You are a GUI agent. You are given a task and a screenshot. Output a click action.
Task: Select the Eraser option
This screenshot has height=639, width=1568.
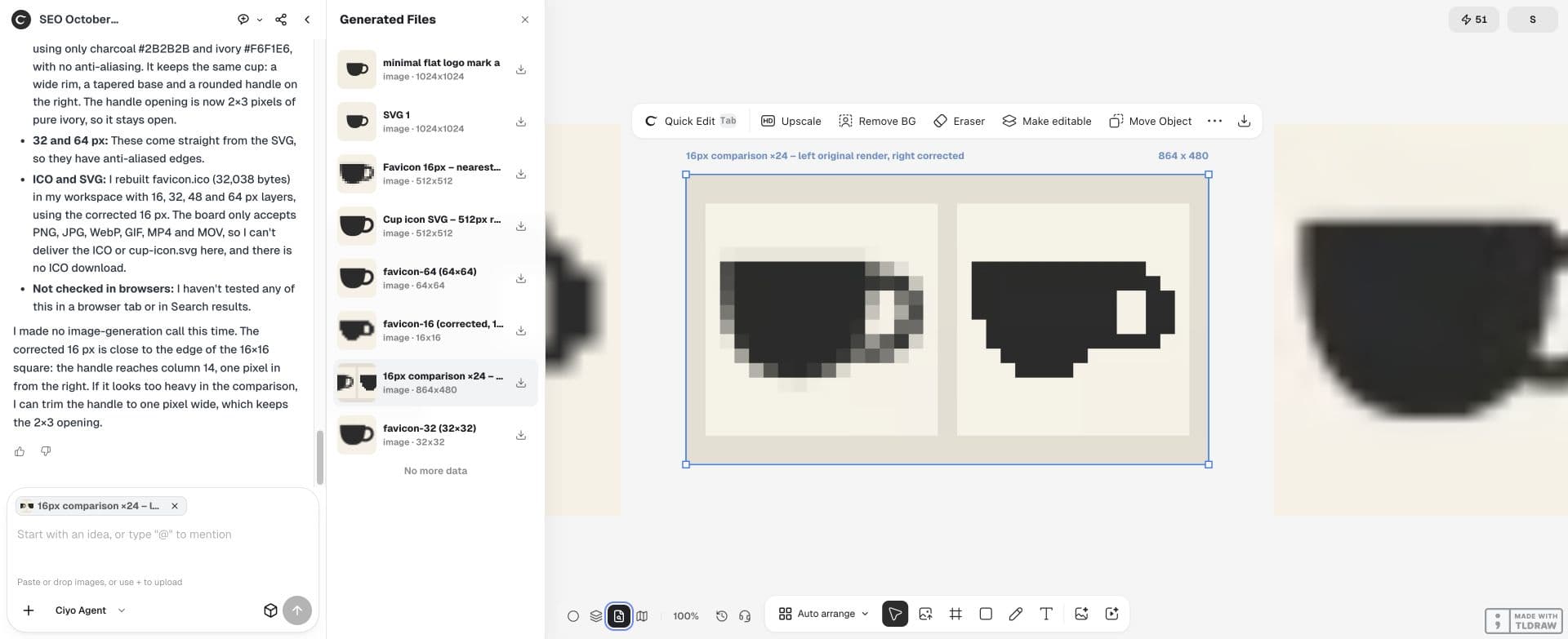[959, 121]
